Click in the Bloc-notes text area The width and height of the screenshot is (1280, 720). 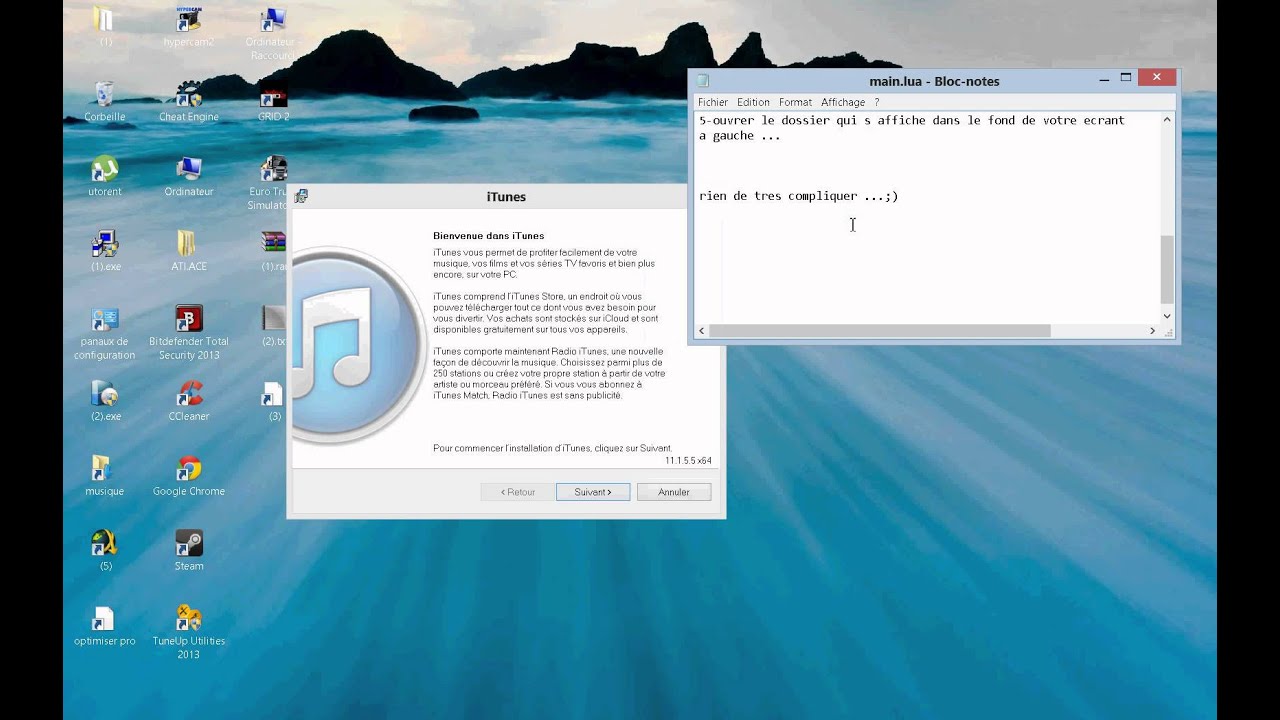point(927,218)
